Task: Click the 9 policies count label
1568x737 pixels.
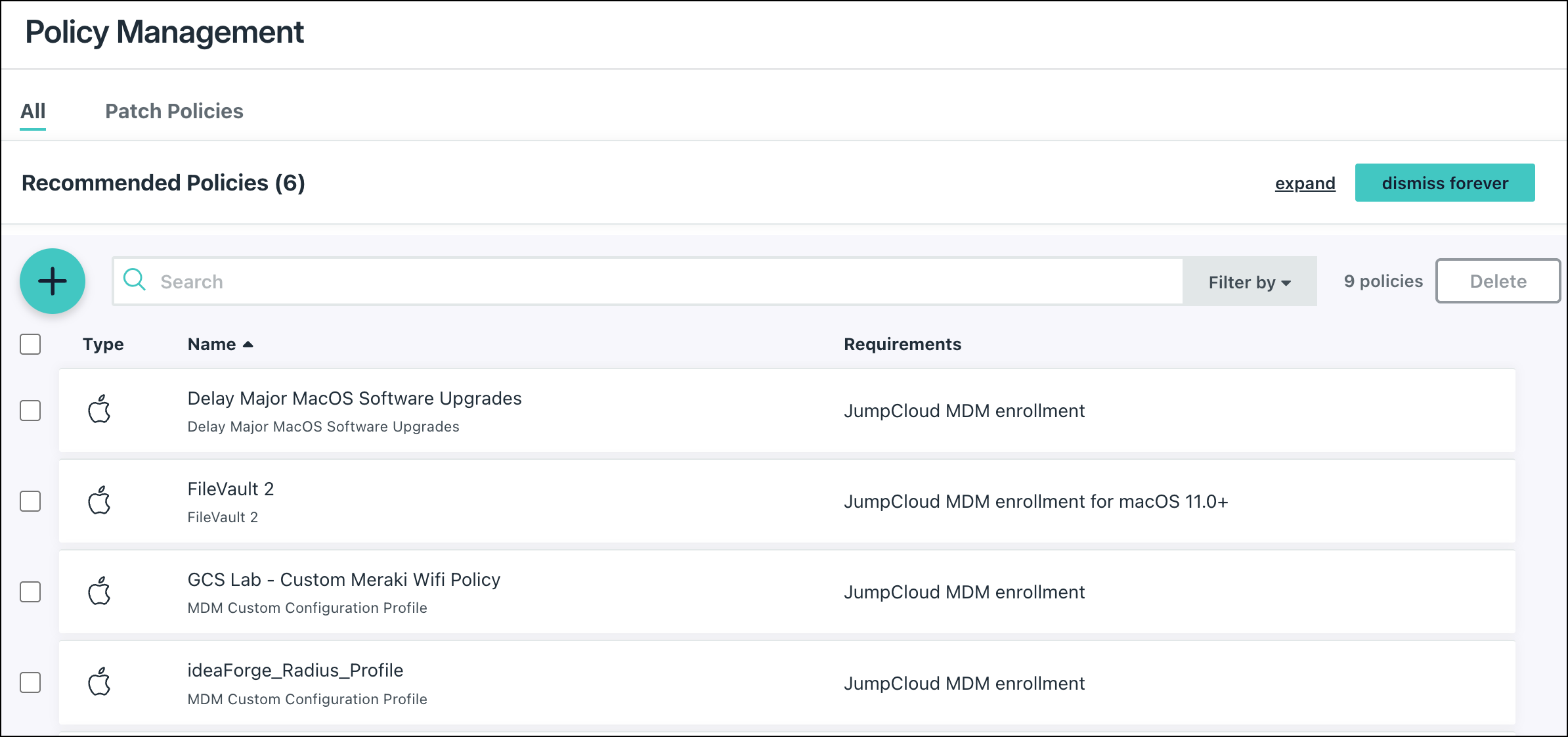Action: pos(1383,281)
